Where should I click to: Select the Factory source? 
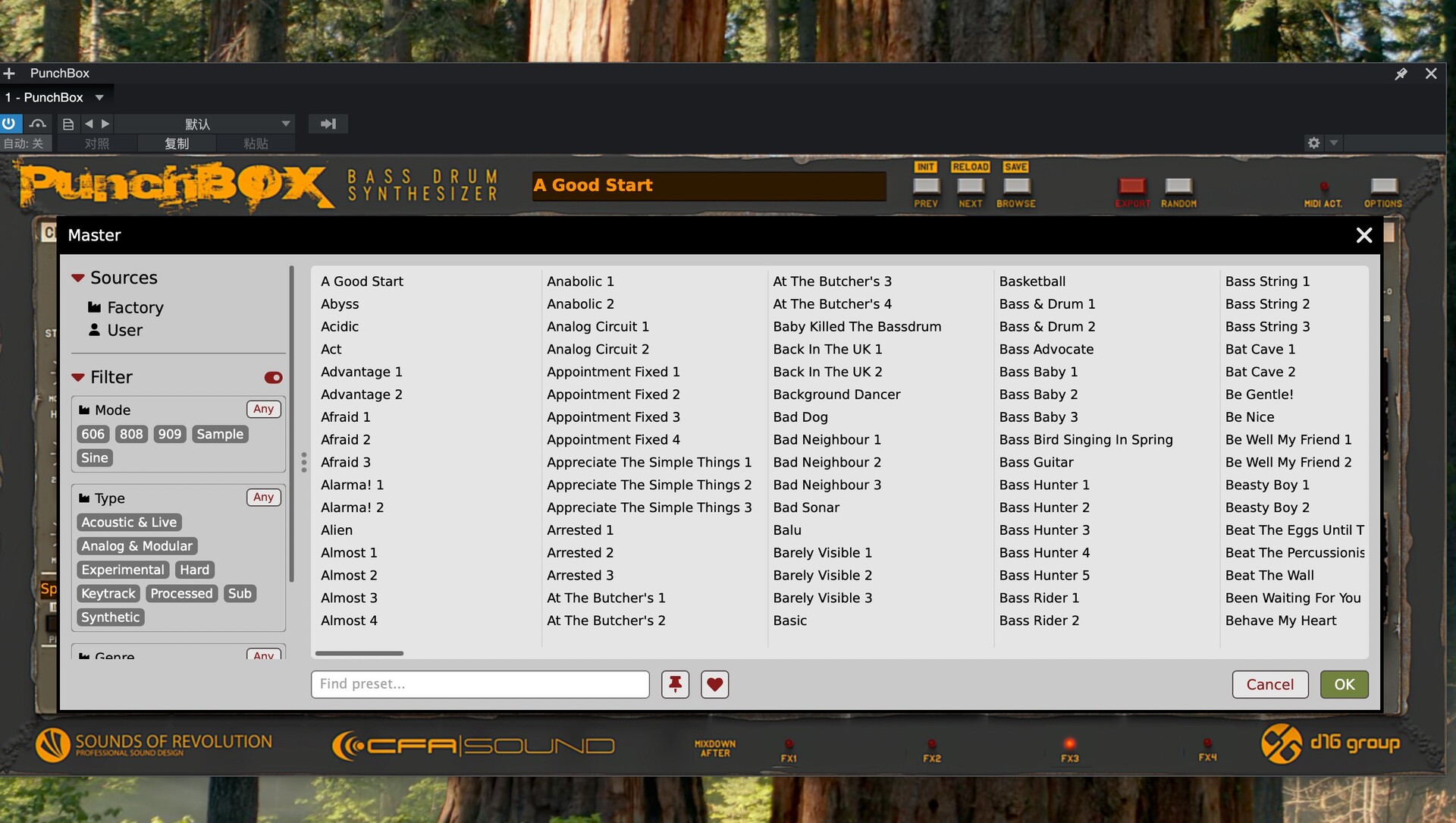(x=125, y=307)
